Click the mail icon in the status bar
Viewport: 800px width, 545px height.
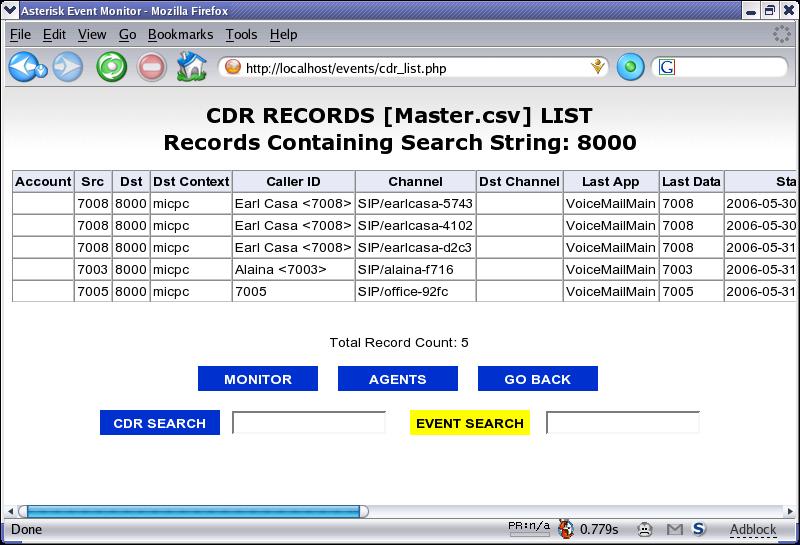675,529
